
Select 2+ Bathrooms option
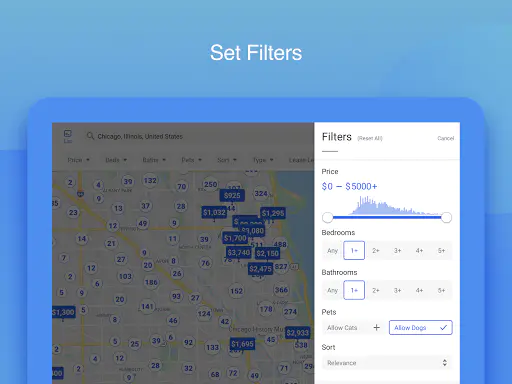[376, 290]
